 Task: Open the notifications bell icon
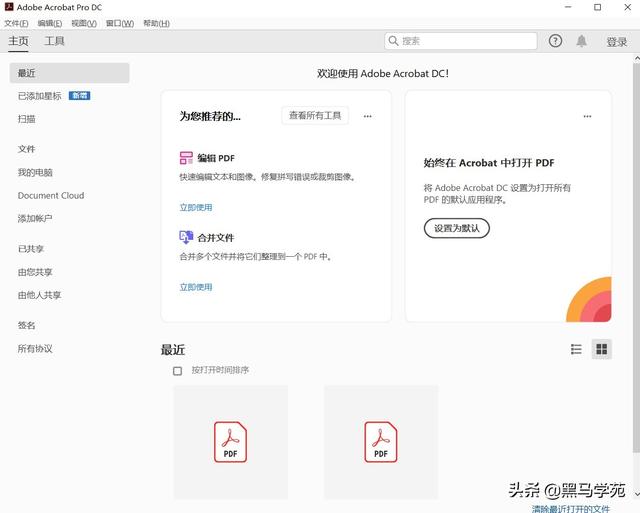(x=581, y=41)
